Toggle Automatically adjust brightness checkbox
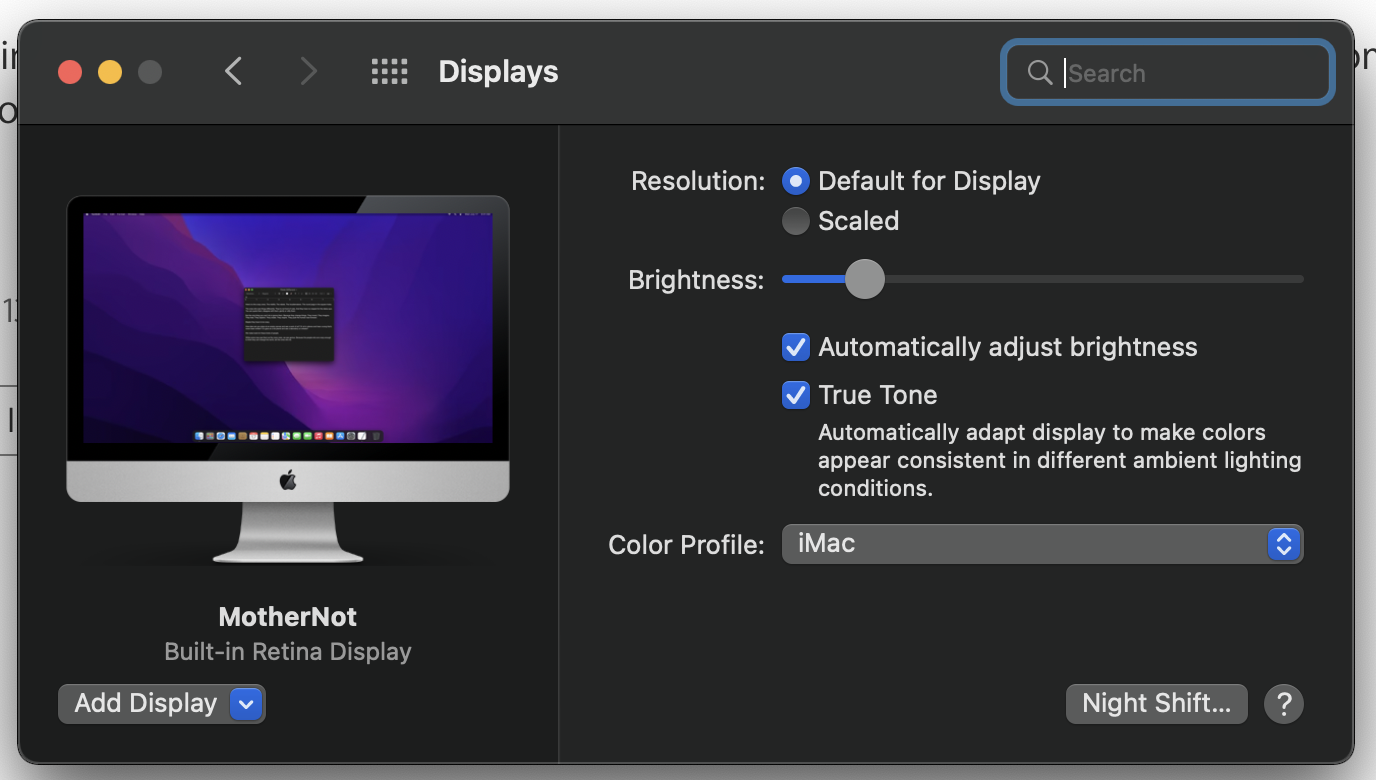The image size is (1376, 780). point(795,347)
